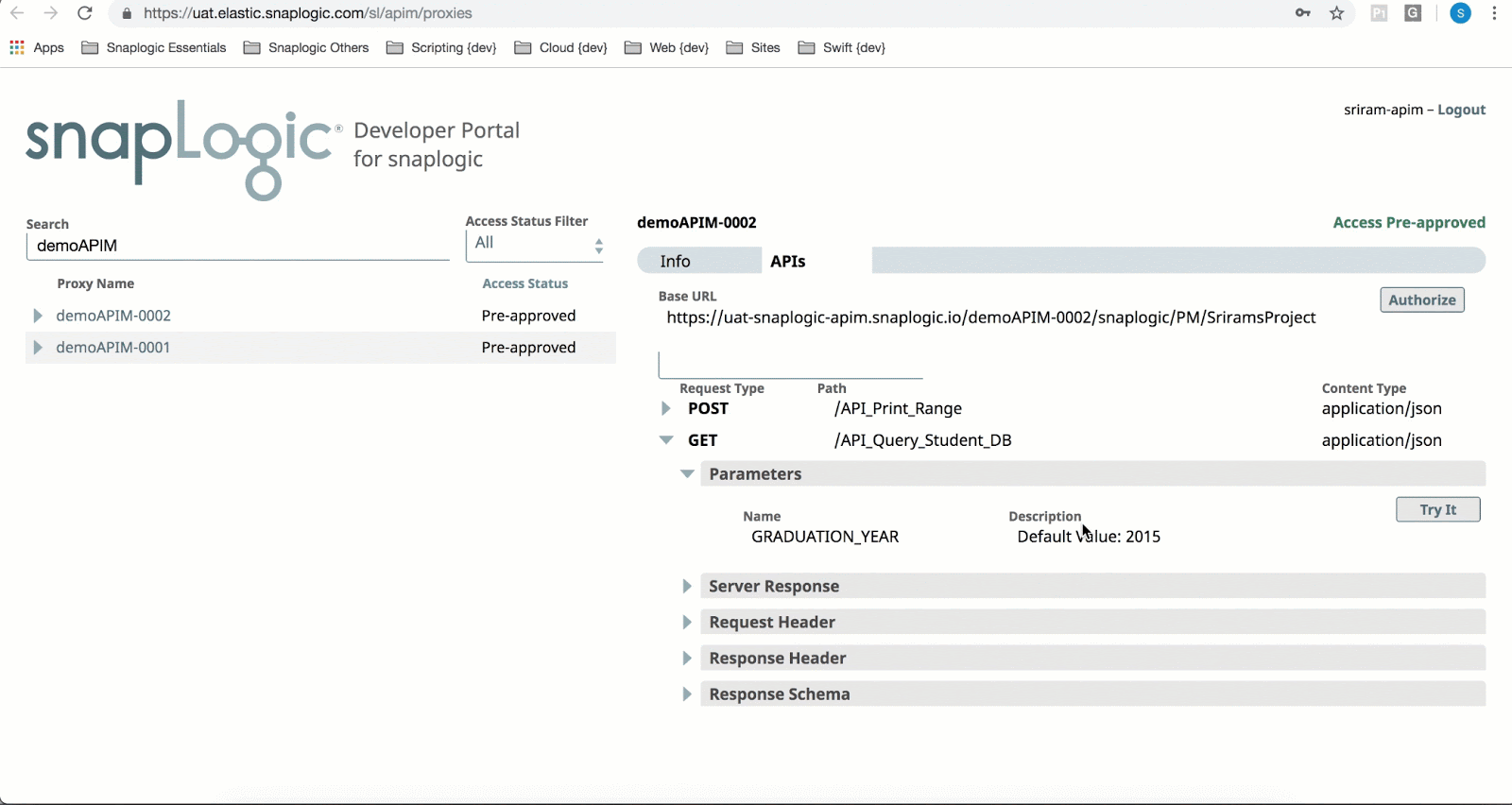Image resolution: width=1512 pixels, height=805 pixels.
Task: Open saved passwords key icon
Action: pos(1303,13)
